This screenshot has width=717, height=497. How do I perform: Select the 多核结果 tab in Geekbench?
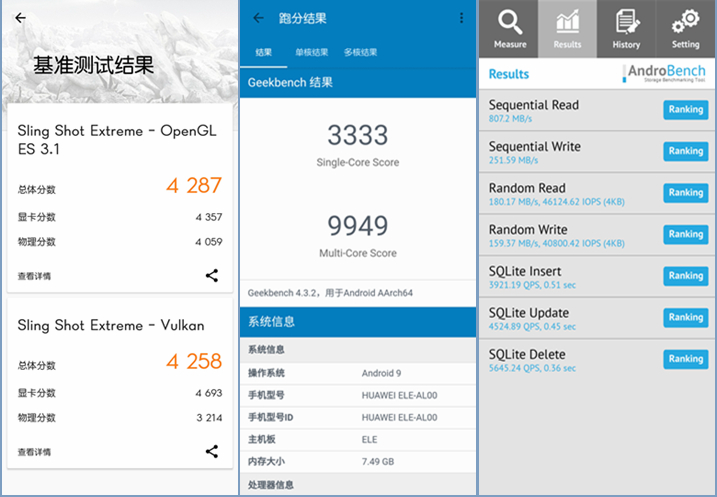tap(360, 52)
